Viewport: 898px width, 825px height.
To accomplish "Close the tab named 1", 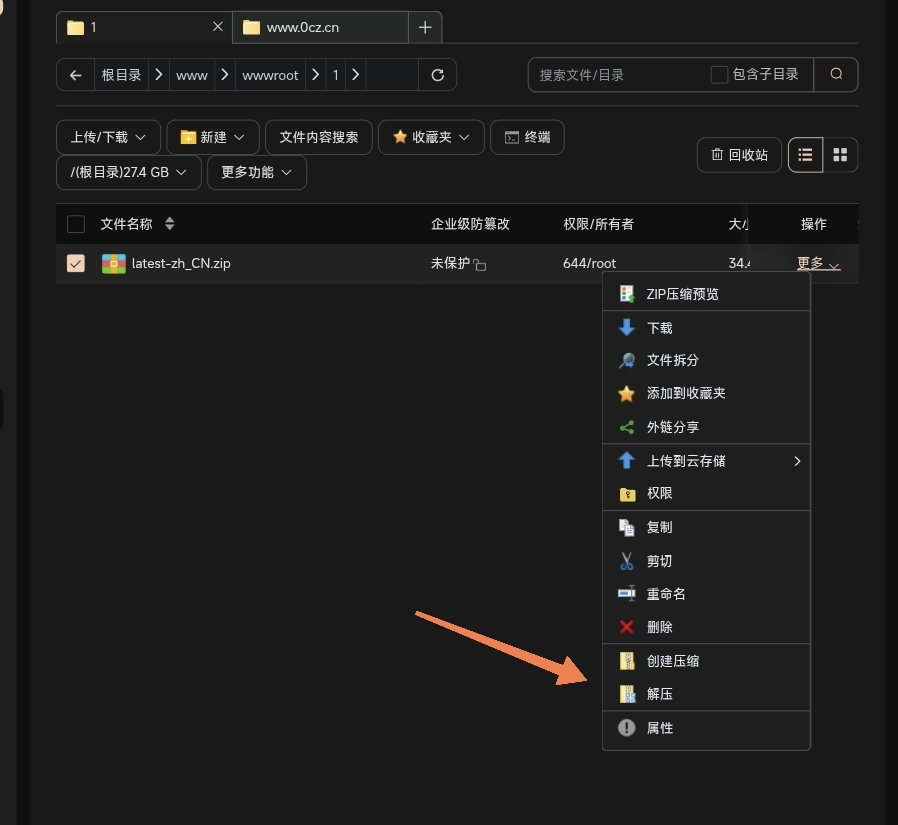I will tap(218, 27).
